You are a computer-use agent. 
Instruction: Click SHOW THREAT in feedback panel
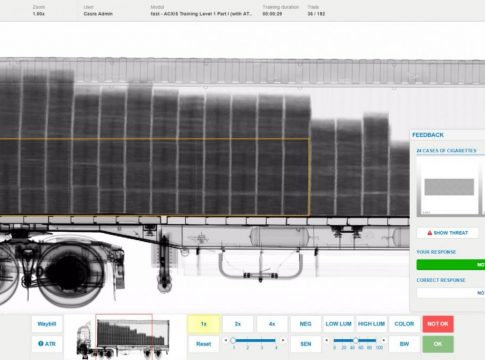click(448, 233)
